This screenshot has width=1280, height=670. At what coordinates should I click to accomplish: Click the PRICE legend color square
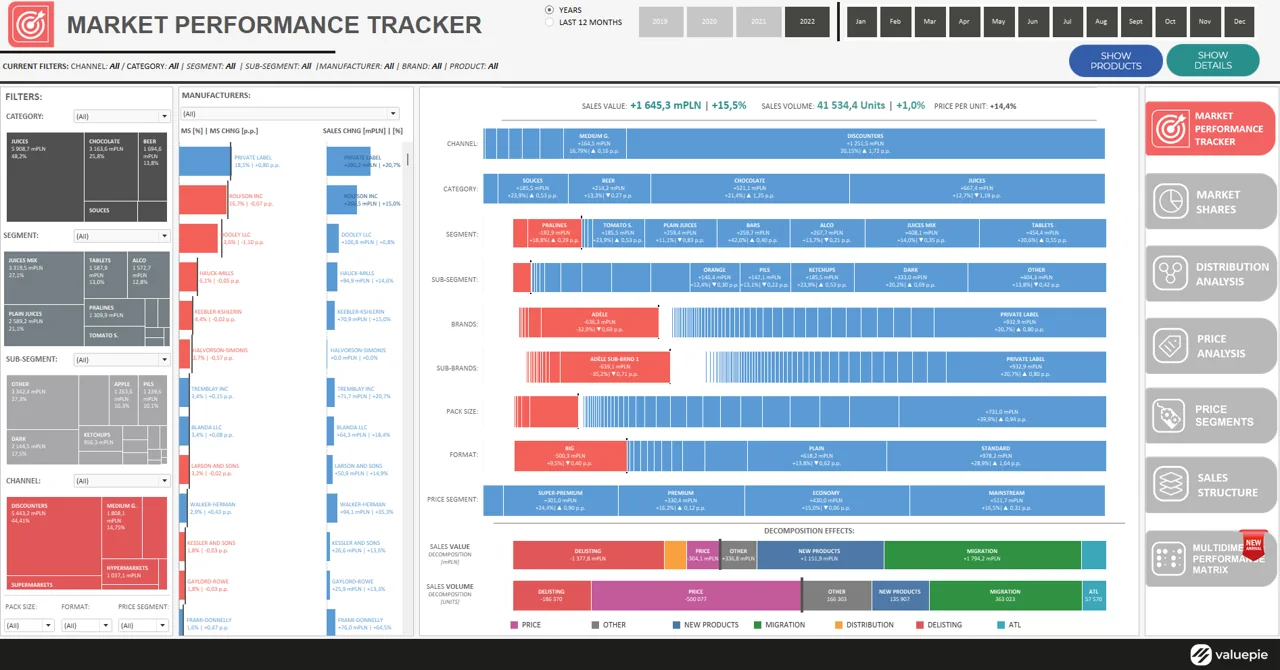pyautogui.click(x=514, y=625)
